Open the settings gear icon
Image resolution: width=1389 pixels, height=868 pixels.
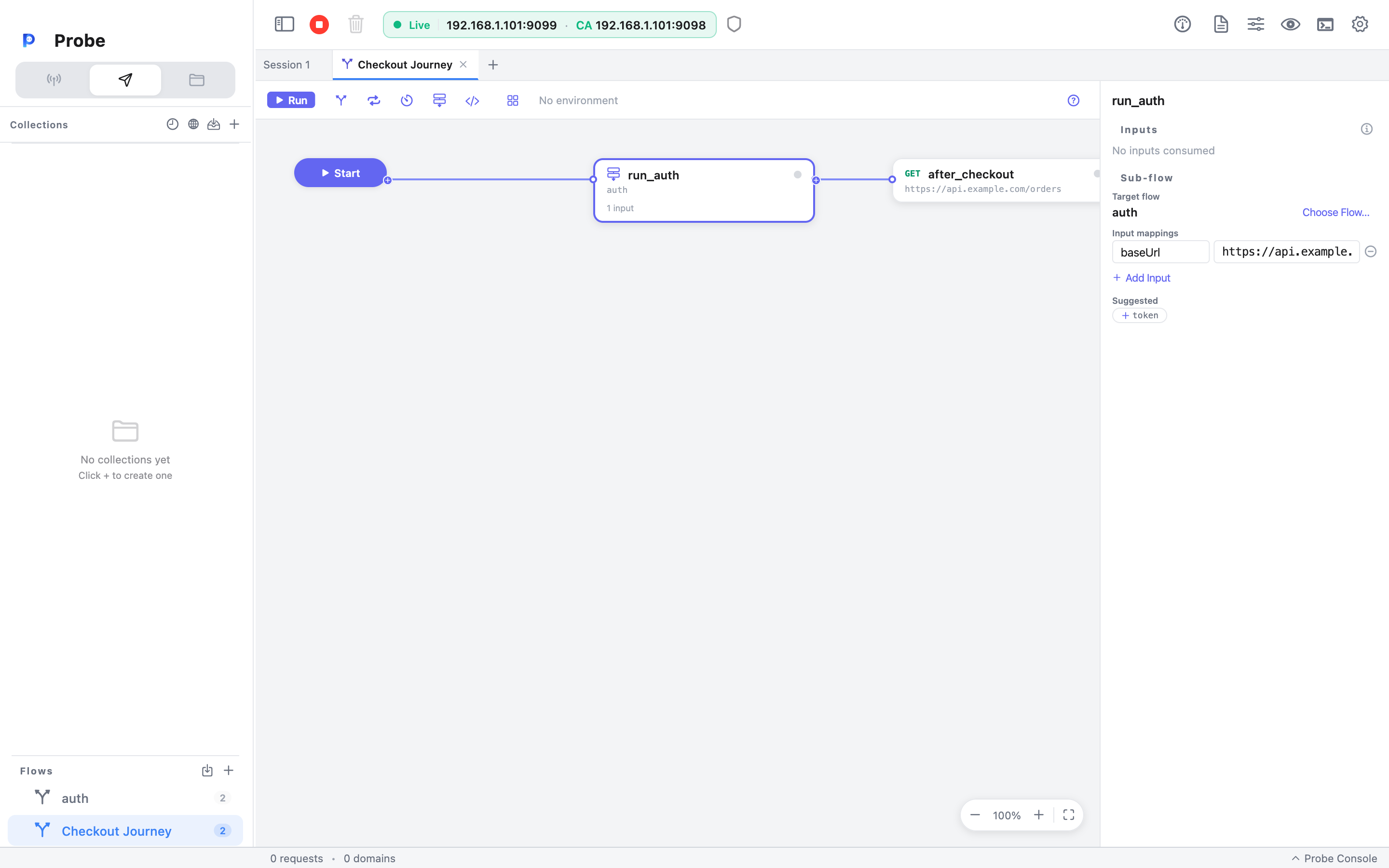[x=1360, y=24]
